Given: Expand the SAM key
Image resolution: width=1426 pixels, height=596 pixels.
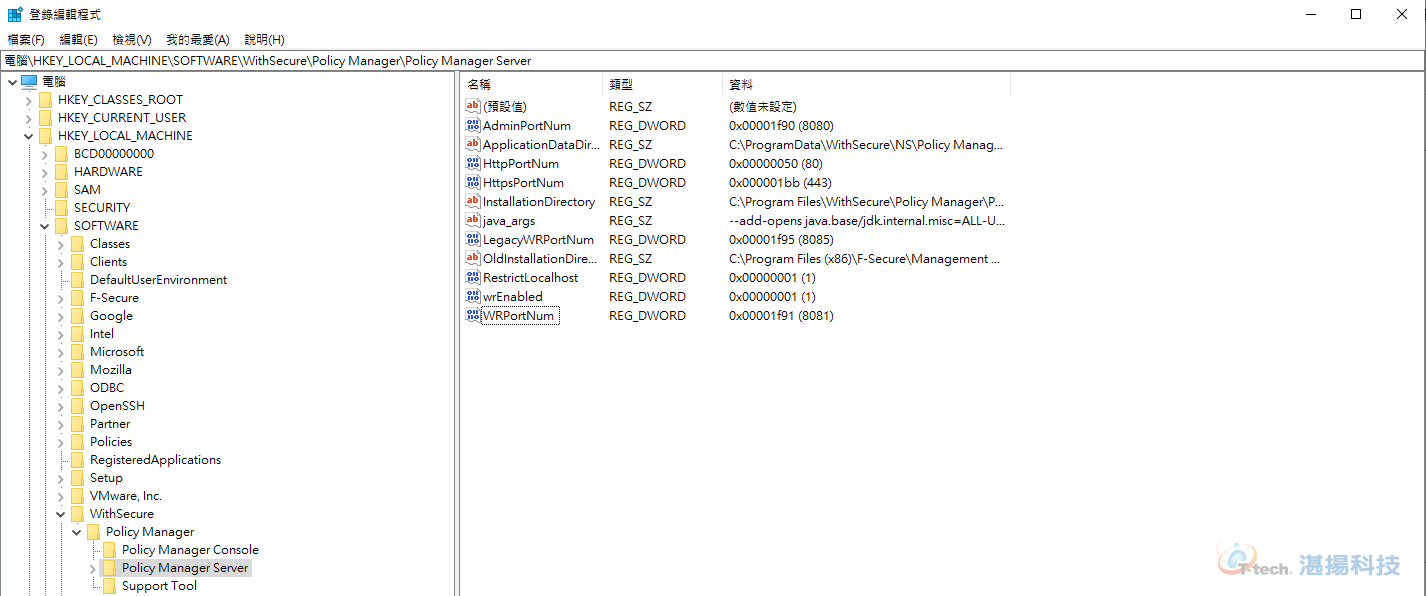Looking at the screenshot, I should tap(43, 190).
